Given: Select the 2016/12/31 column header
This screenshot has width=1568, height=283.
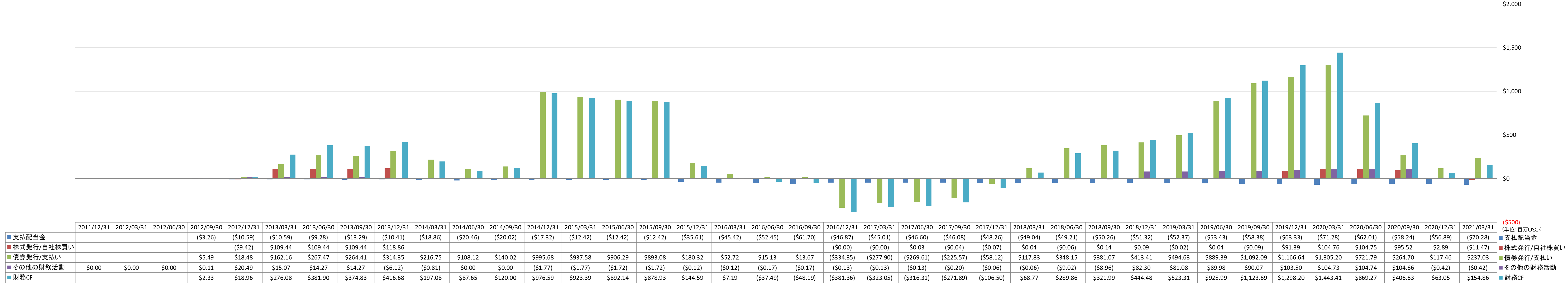Looking at the screenshot, I should (843, 228).
